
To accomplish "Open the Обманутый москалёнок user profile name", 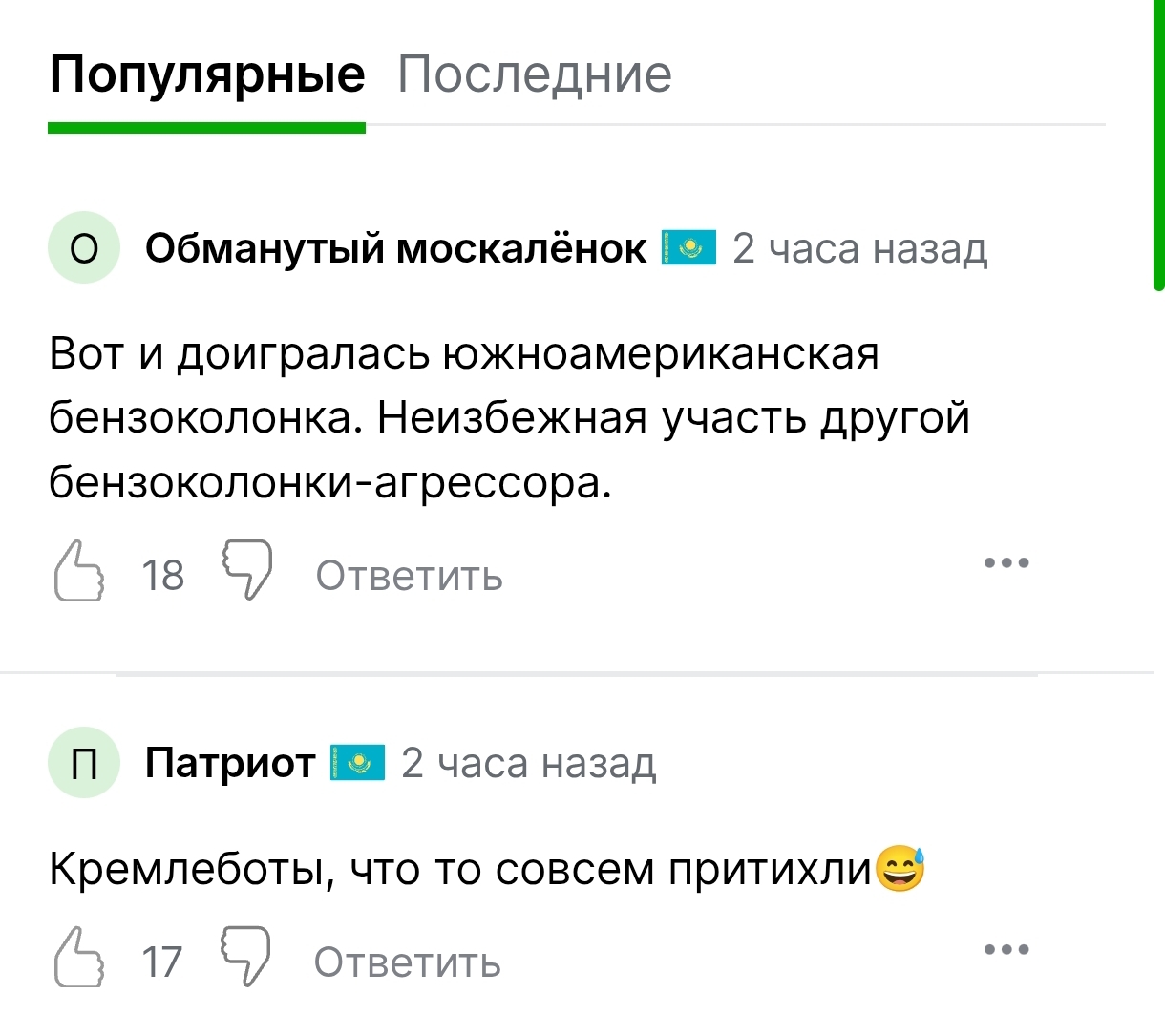I will [395, 248].
